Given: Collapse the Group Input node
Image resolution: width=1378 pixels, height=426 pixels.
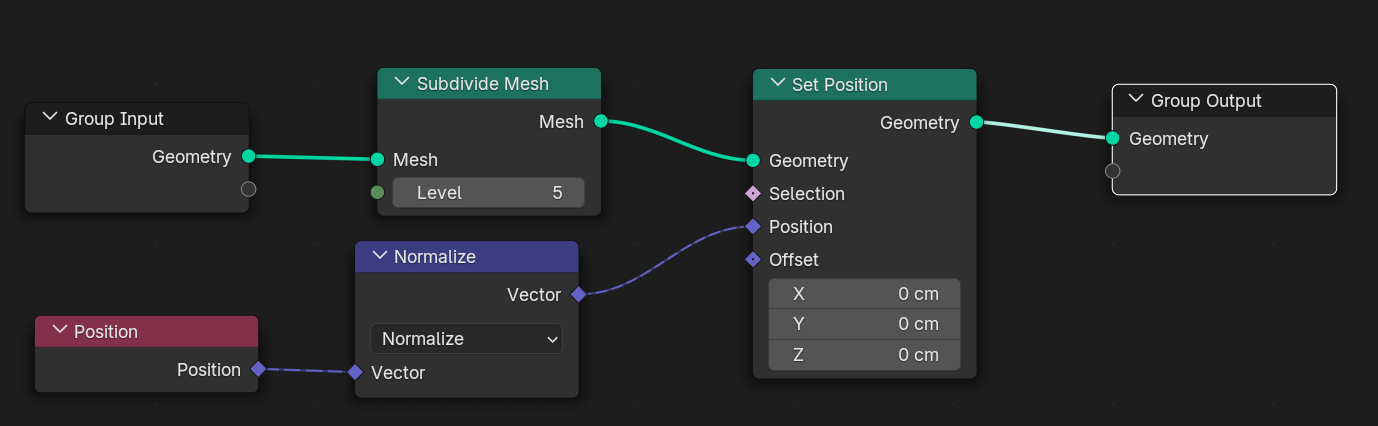Looking at the screenshot, I should [51, 118].
